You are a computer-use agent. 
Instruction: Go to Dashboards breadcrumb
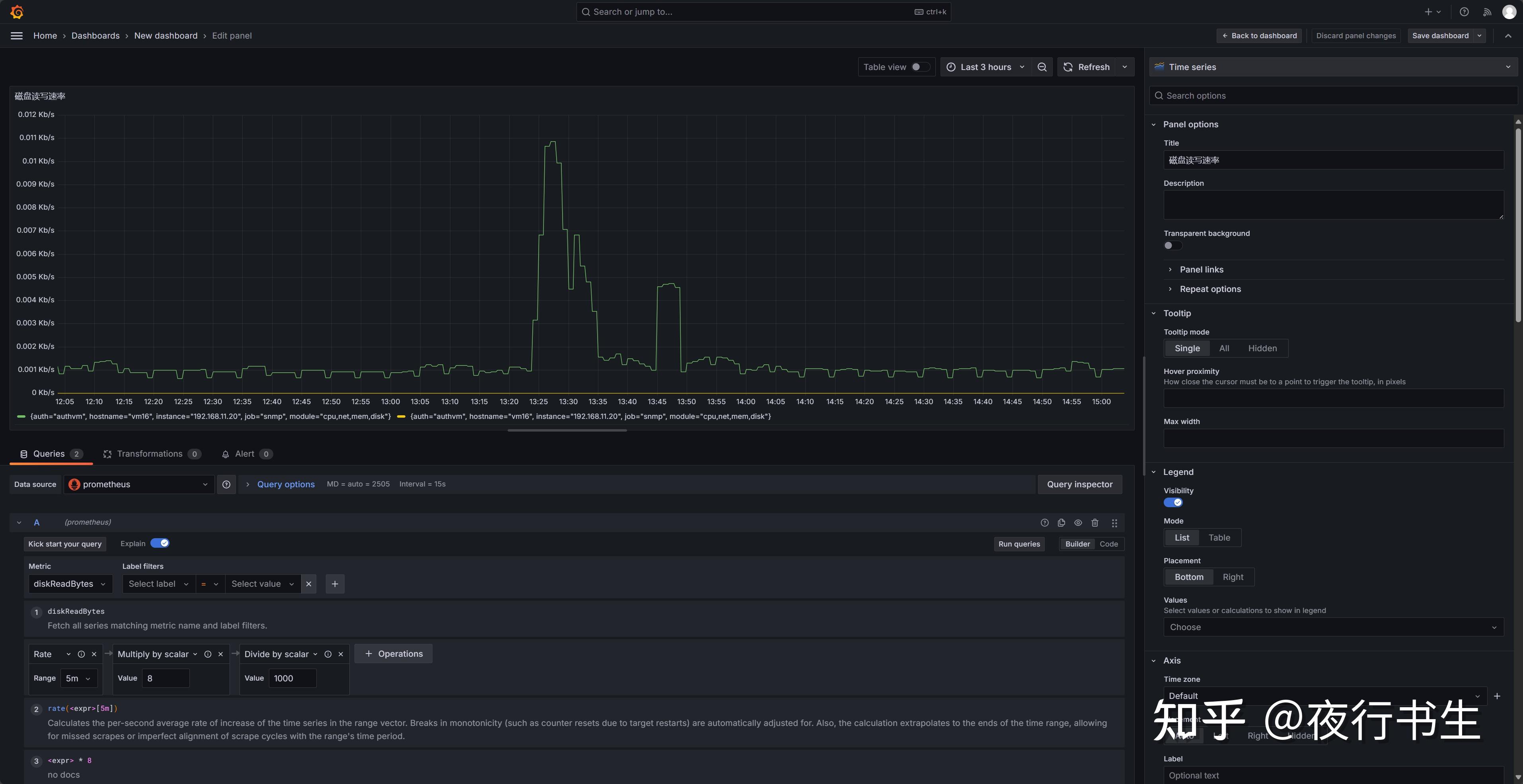point(95,35)
